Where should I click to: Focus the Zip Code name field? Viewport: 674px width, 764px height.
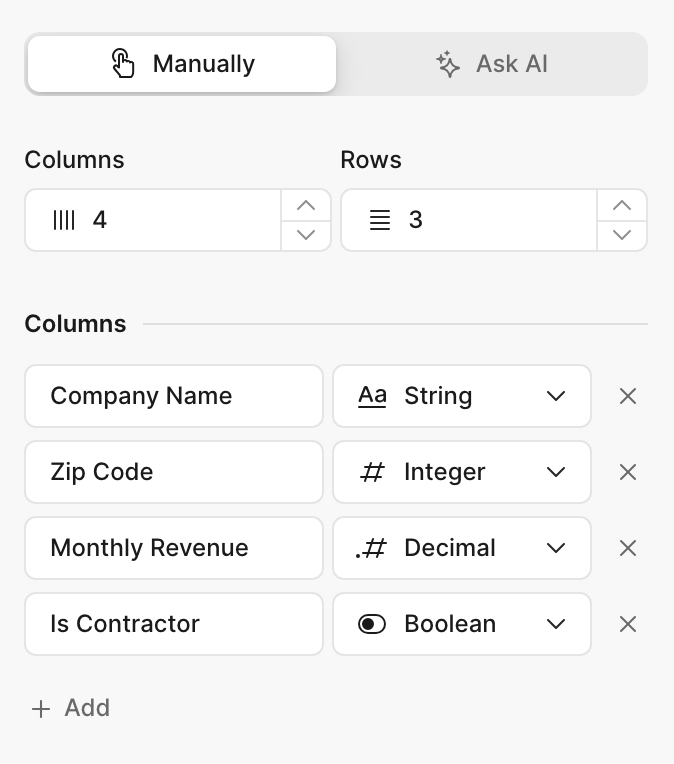pyautogui.click(x=174, y=472)
